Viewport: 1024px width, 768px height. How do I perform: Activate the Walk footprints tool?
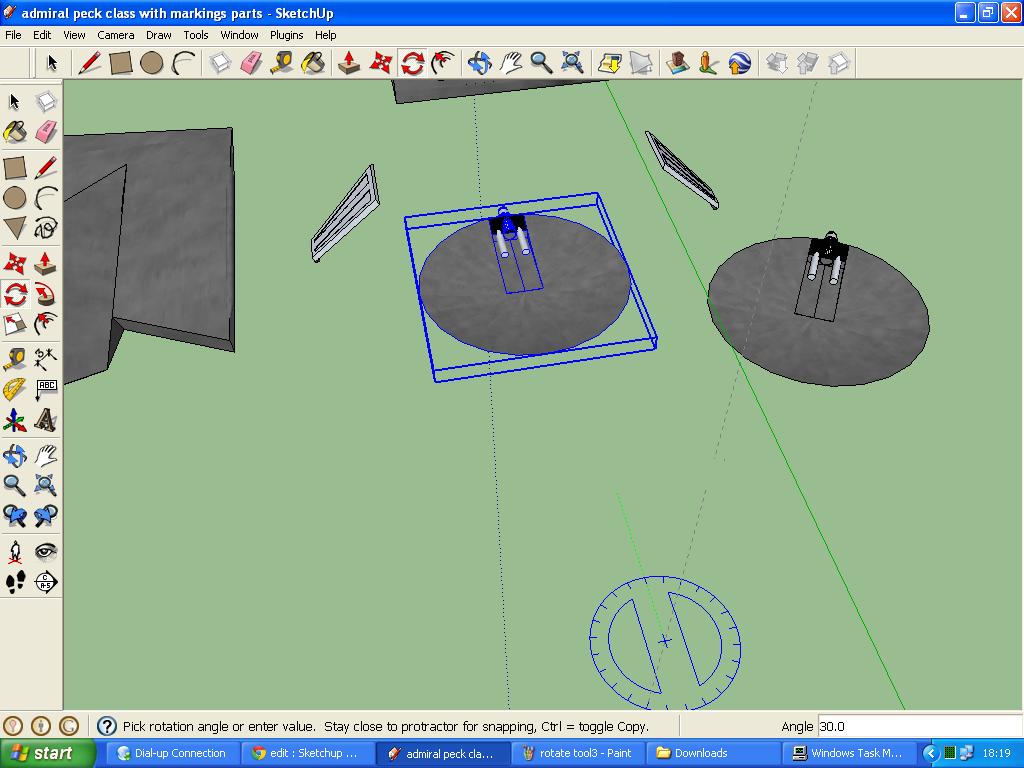tap(14, 581)
